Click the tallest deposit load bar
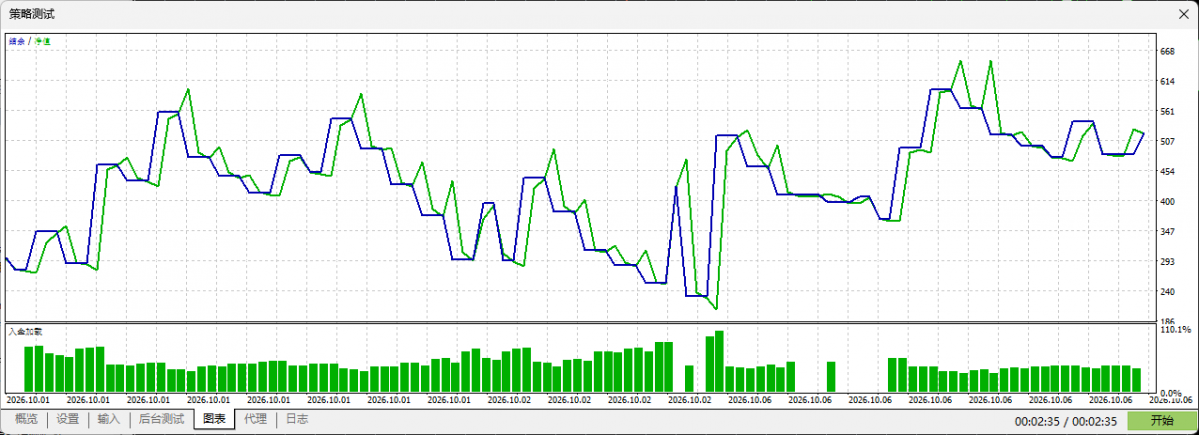The width and height of the screenshot is (1199, 435). point(719,362)
